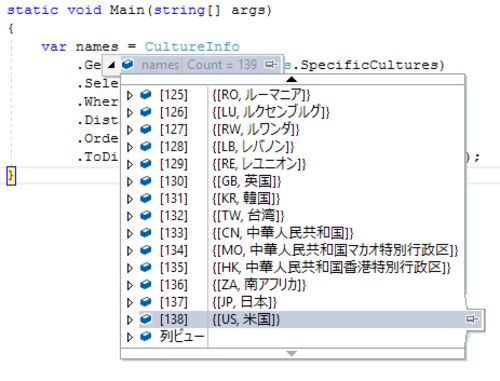Click object icon for 列ビュー row
The image size is (500, 381).
click(146, 337)
